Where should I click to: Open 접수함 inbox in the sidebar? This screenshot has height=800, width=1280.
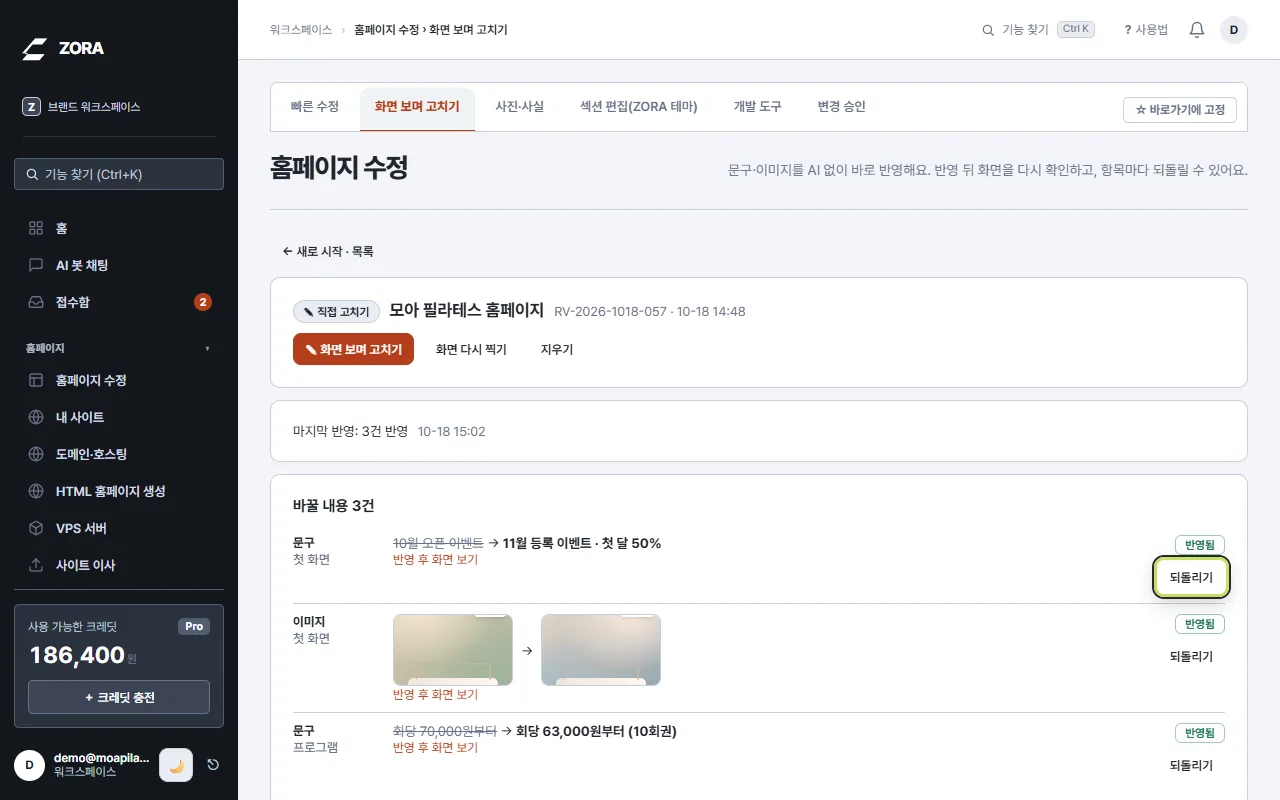pos(119,302)
